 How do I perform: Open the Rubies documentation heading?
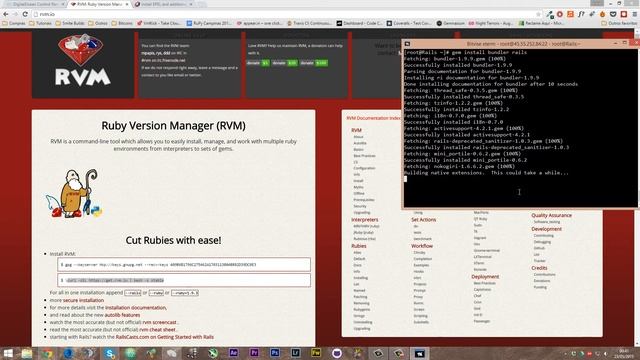tap(359, 246)
